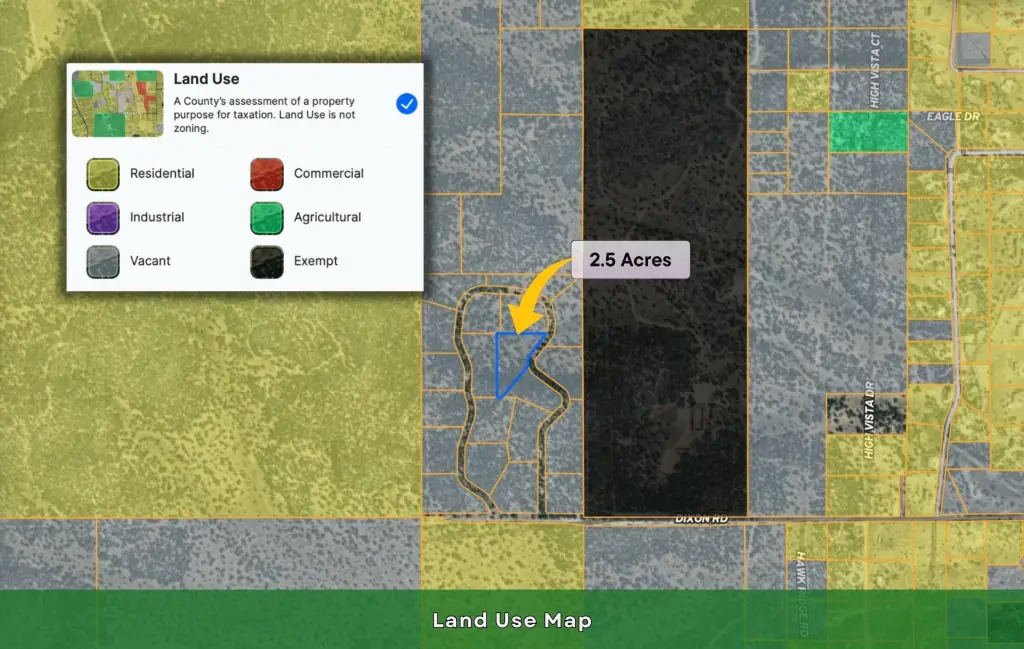Select the Agricultural green color swatch
This screenshot has height=649, width=1024.
click(267, 218)
